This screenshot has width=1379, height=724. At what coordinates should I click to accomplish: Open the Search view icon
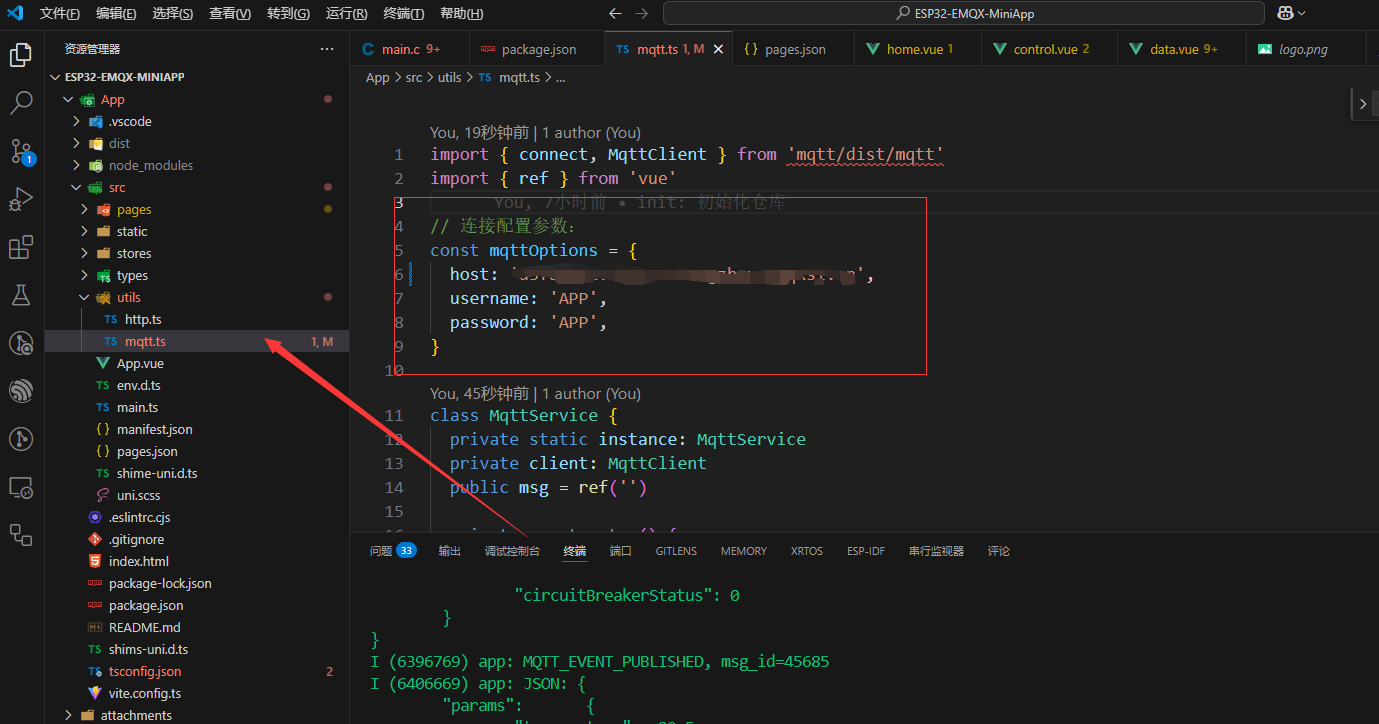pos(21,103)
